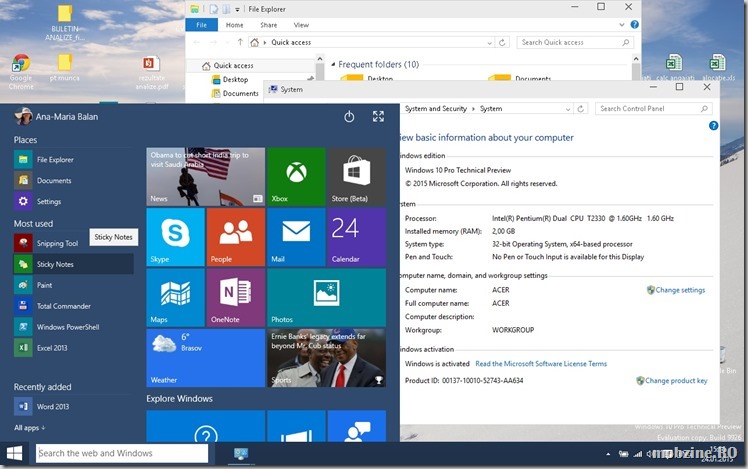The image size is (748, 469).
Task: Open File Explorer quick toolbar dropdown
Action: 237,9
